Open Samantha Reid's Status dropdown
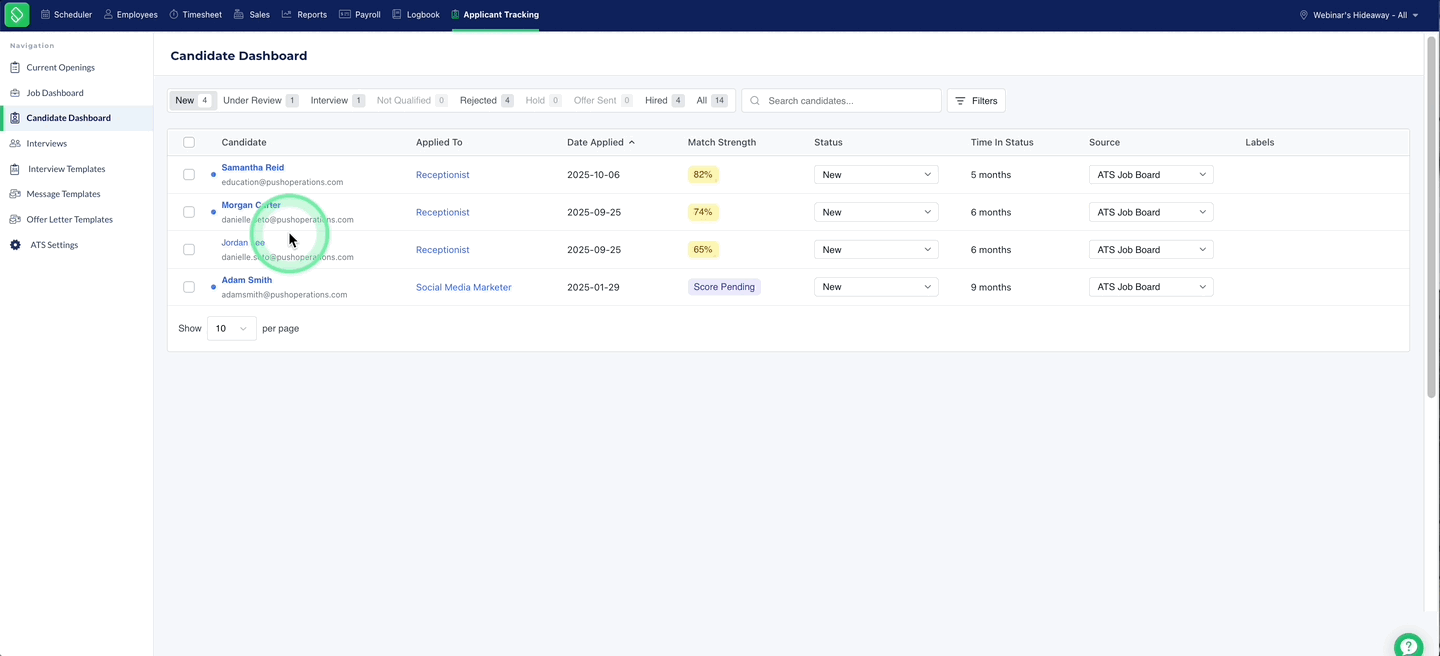Screen dimensions: 1440x656 tap(876, 175)
